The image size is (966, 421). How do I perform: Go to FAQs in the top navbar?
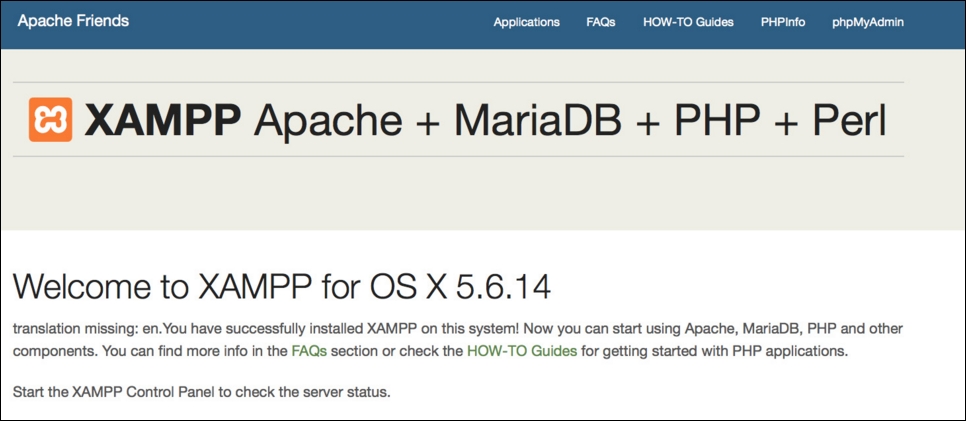tap(601, 22)
